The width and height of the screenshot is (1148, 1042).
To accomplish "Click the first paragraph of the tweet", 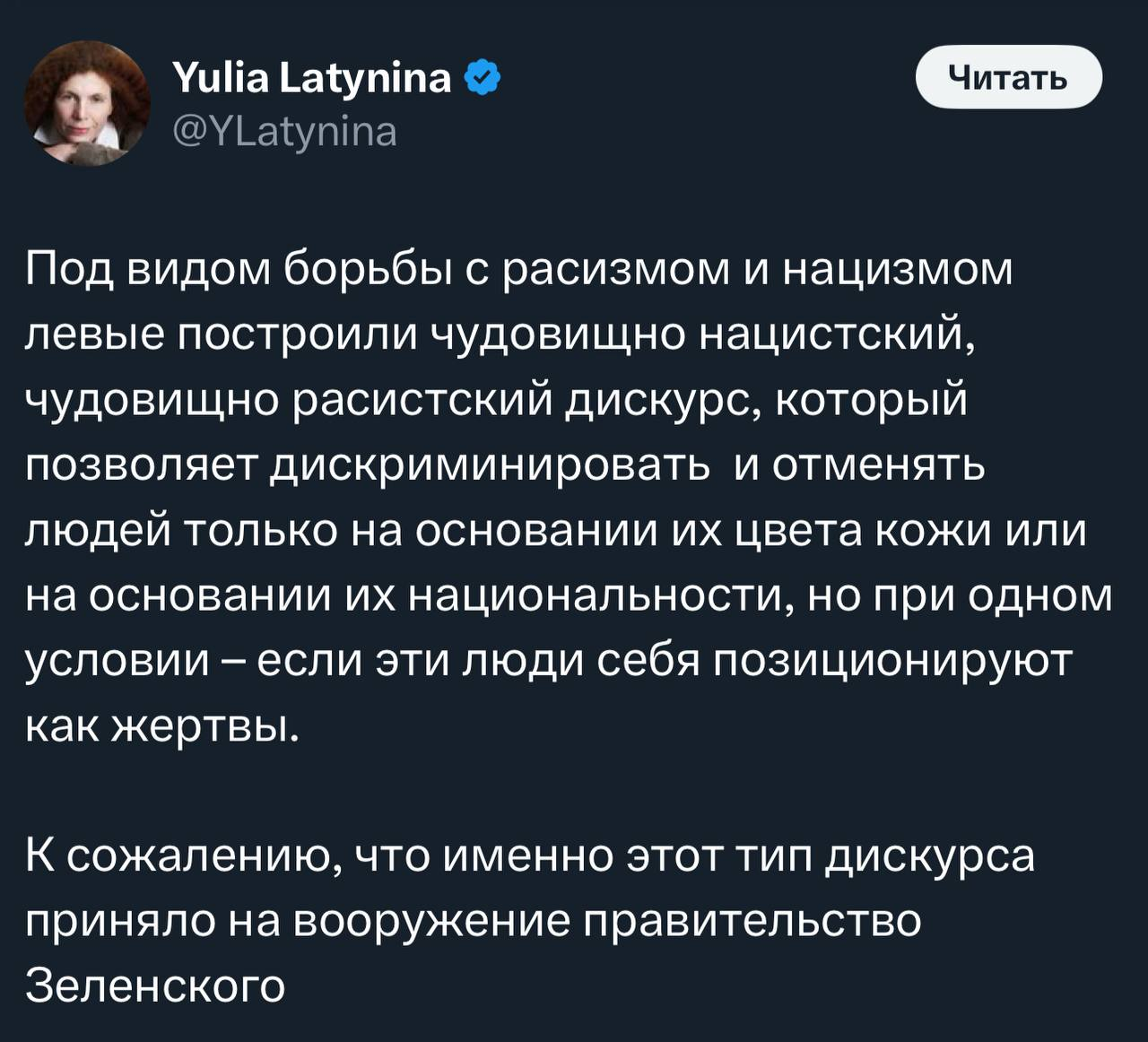I will [x=569, y=498].
